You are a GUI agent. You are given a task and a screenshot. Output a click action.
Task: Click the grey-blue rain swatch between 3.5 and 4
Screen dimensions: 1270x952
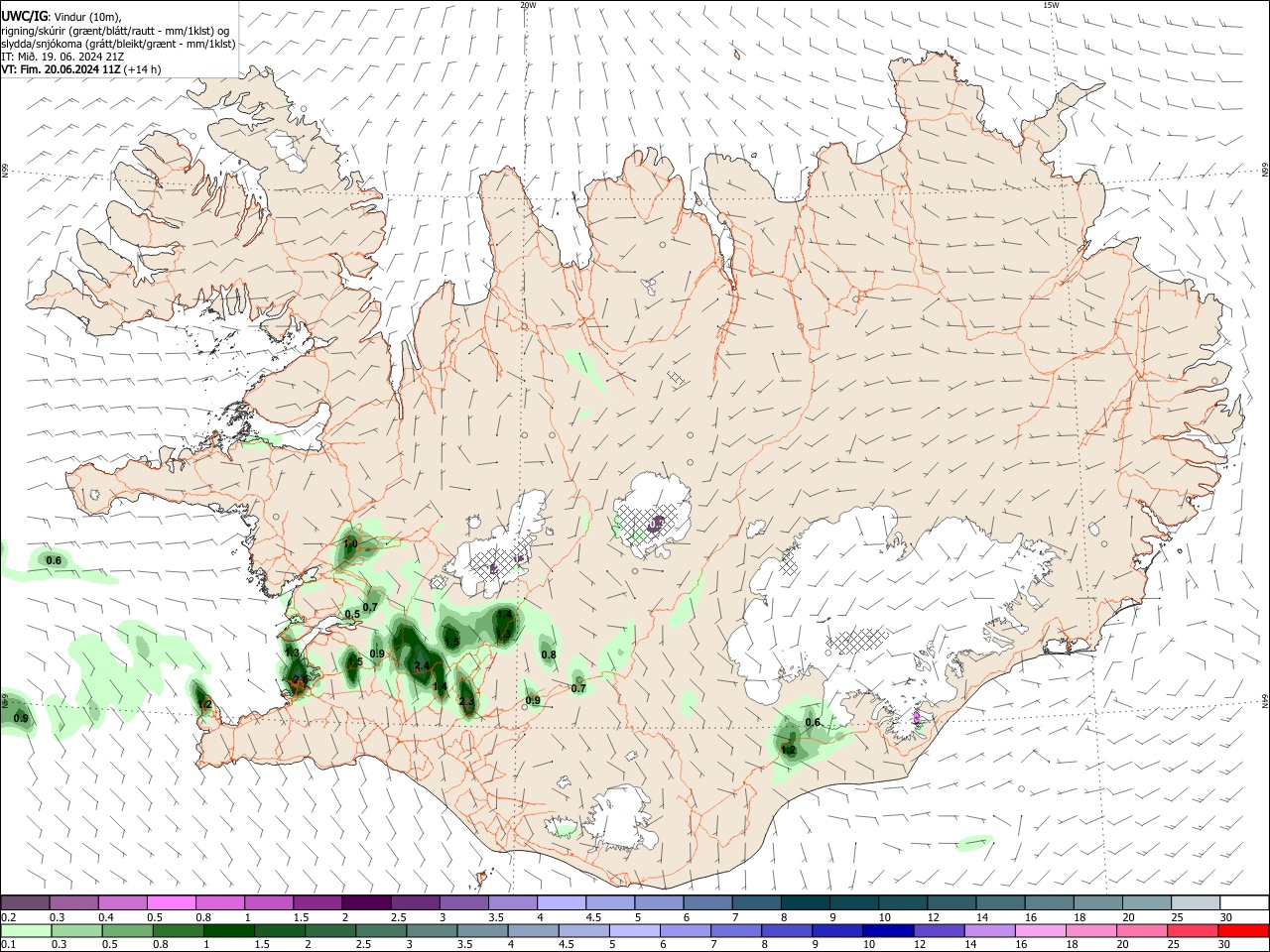pos(483,930)
